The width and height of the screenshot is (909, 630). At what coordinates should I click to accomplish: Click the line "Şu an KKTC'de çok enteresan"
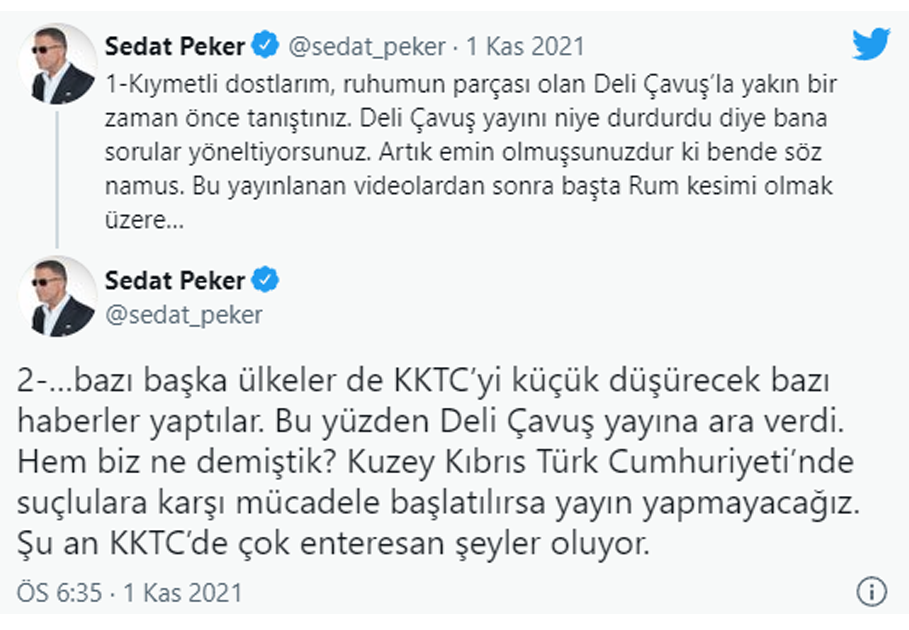pos(335,546)
